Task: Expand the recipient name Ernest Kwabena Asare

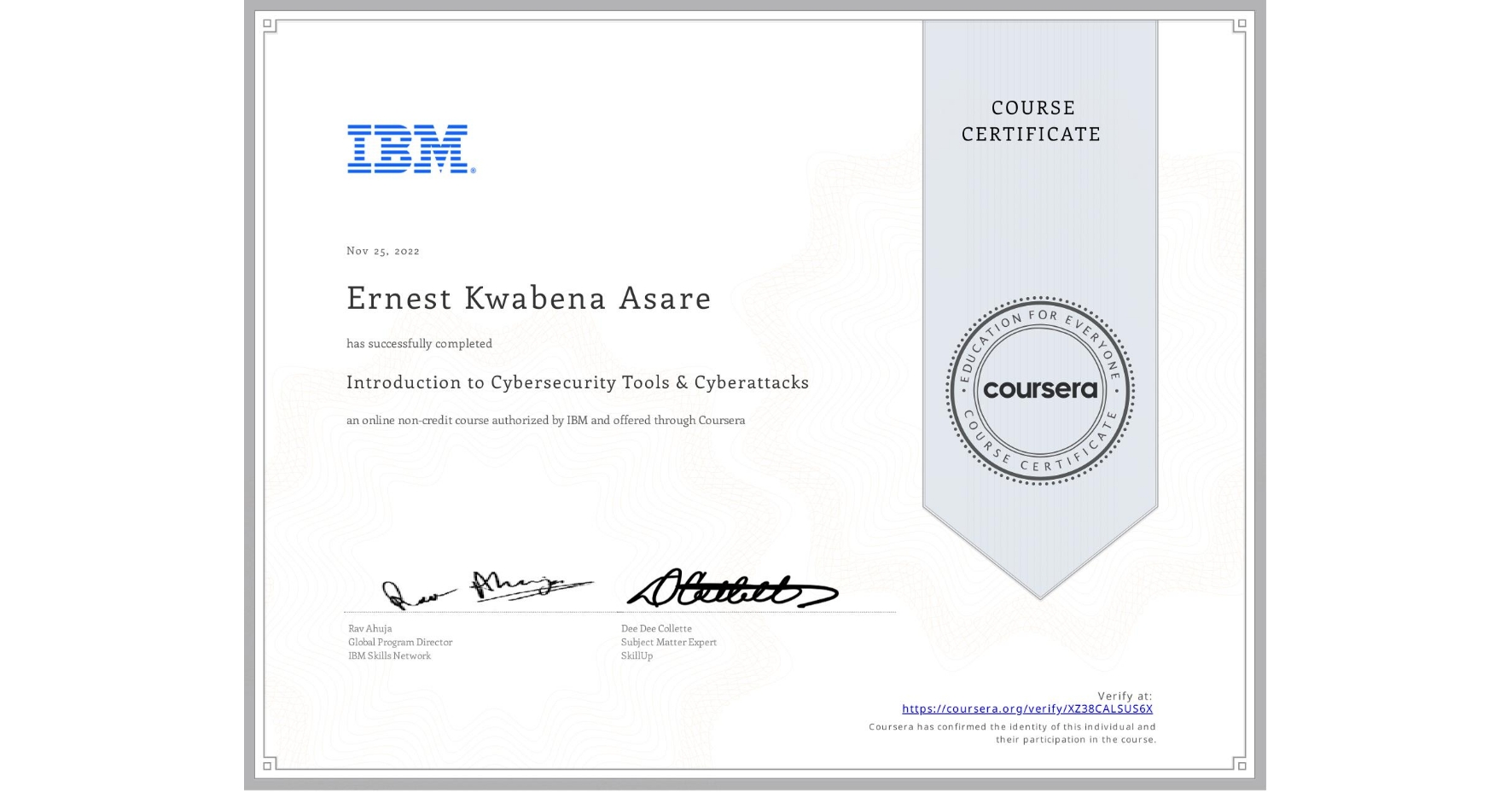Action: [x=529, y=299]
